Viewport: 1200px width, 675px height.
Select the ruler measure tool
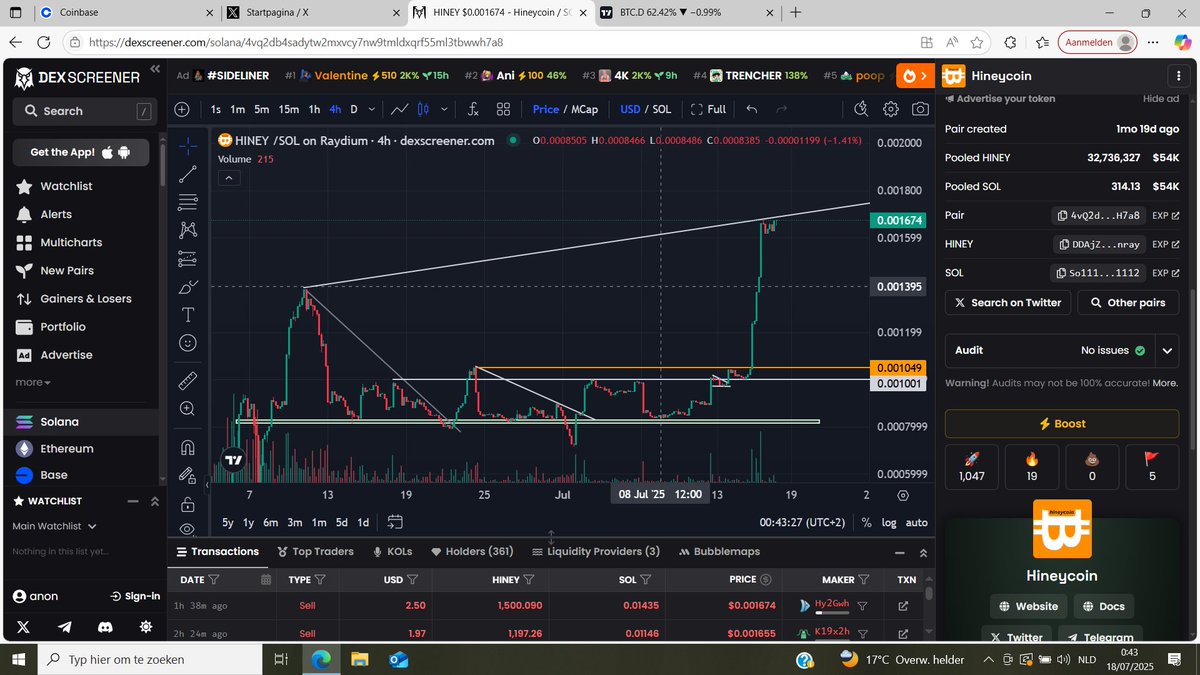tap(188, 380)
